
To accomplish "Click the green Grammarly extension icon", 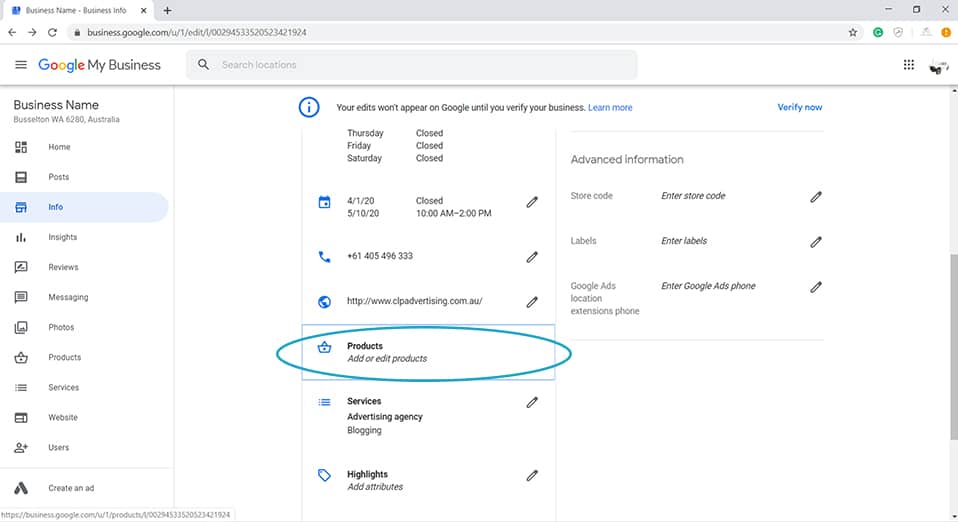I will point(878,32).
